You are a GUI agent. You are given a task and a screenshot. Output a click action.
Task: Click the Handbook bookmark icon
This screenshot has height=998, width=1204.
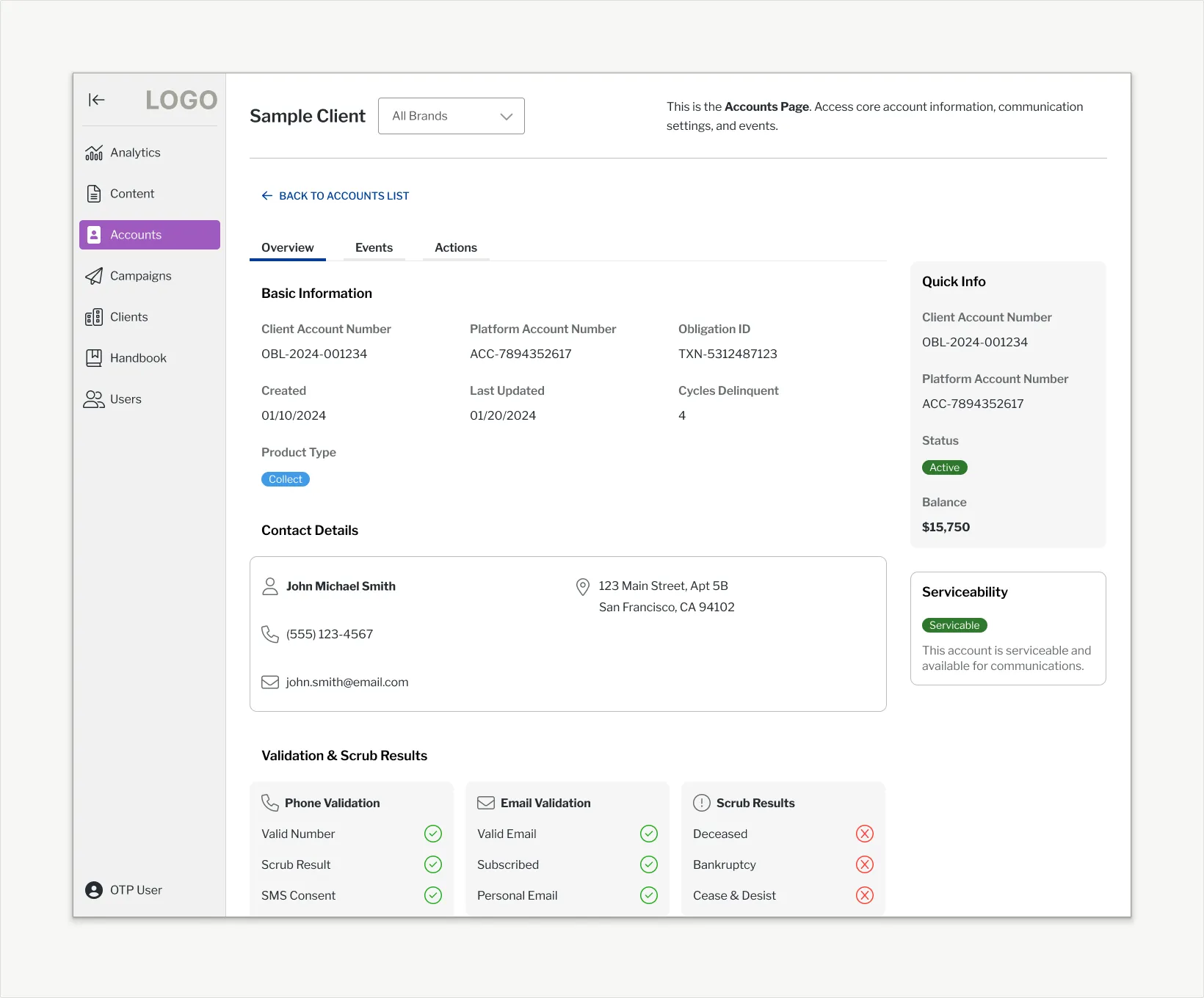(x=94, y=358)
